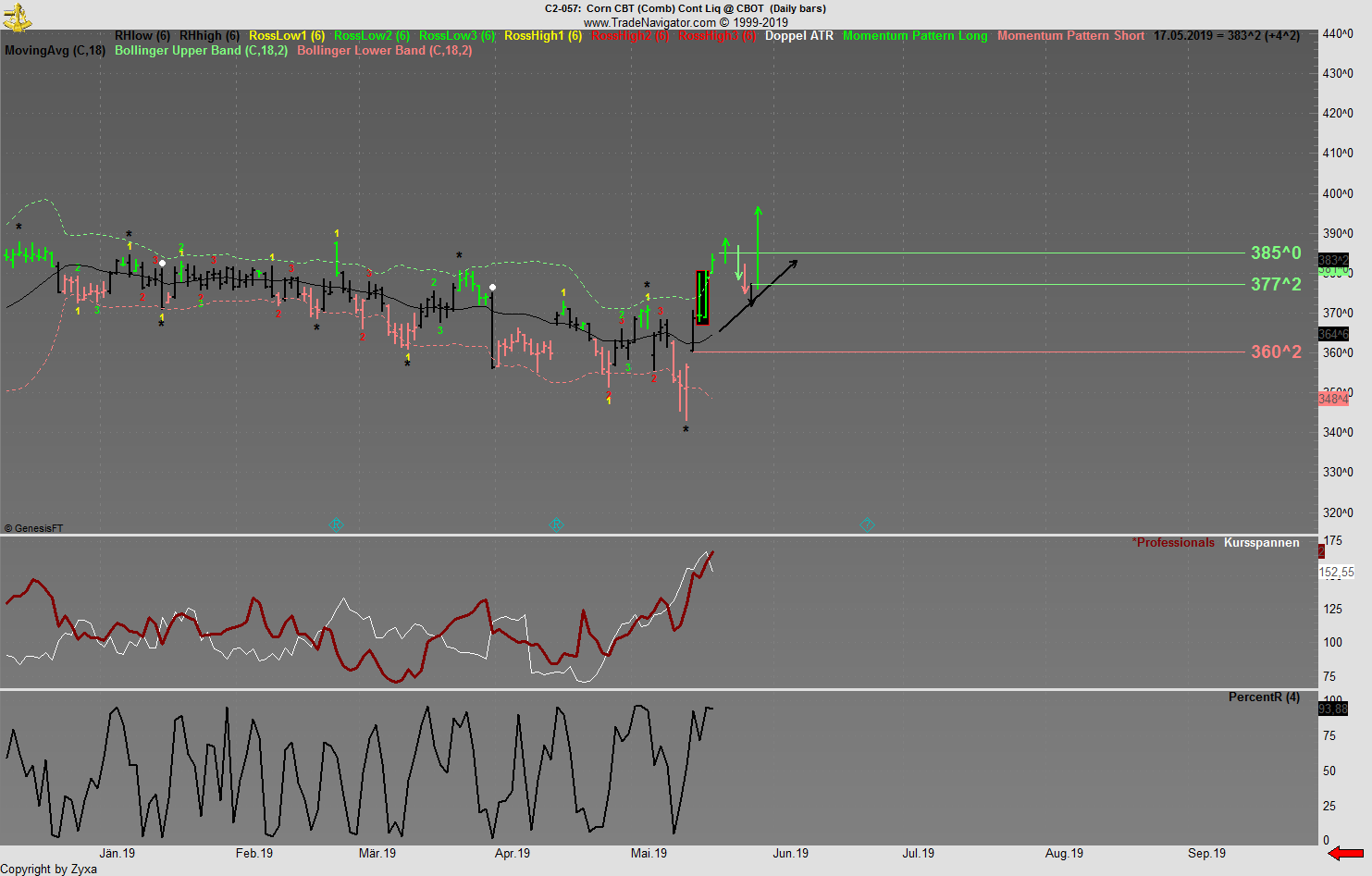Click the golden Trade Navigator logo

coord(17,15)
